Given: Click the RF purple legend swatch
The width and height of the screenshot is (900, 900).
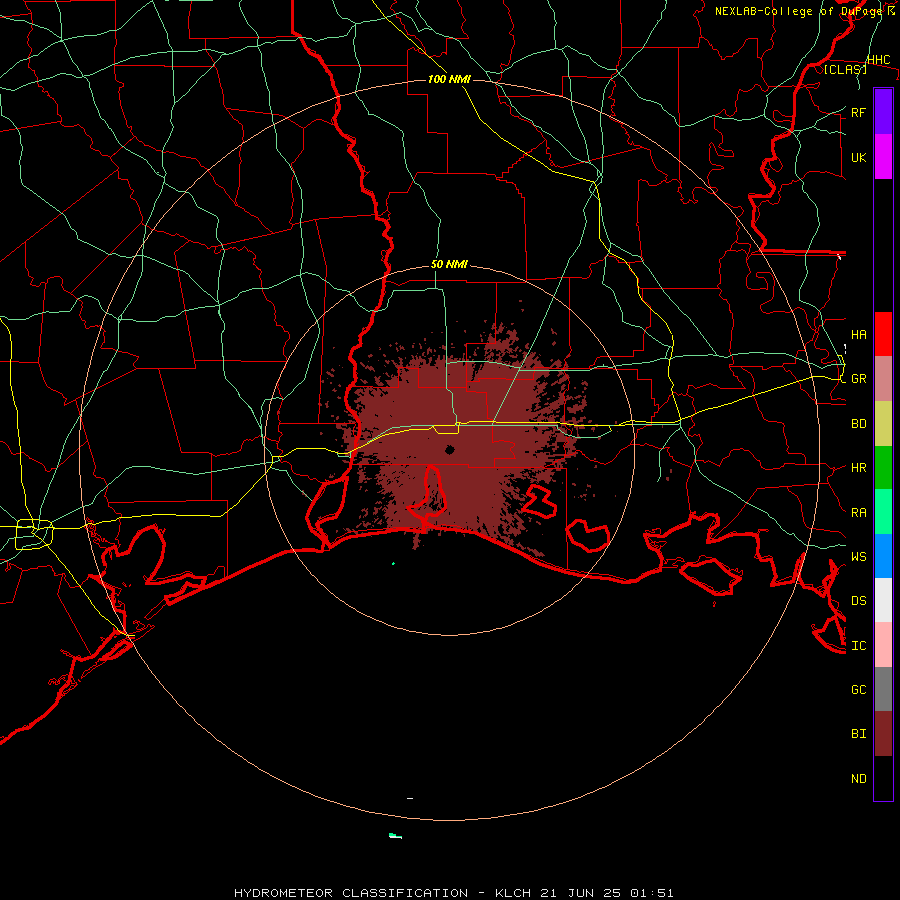Looking at the screenshot, I should (x=883, y=112).
